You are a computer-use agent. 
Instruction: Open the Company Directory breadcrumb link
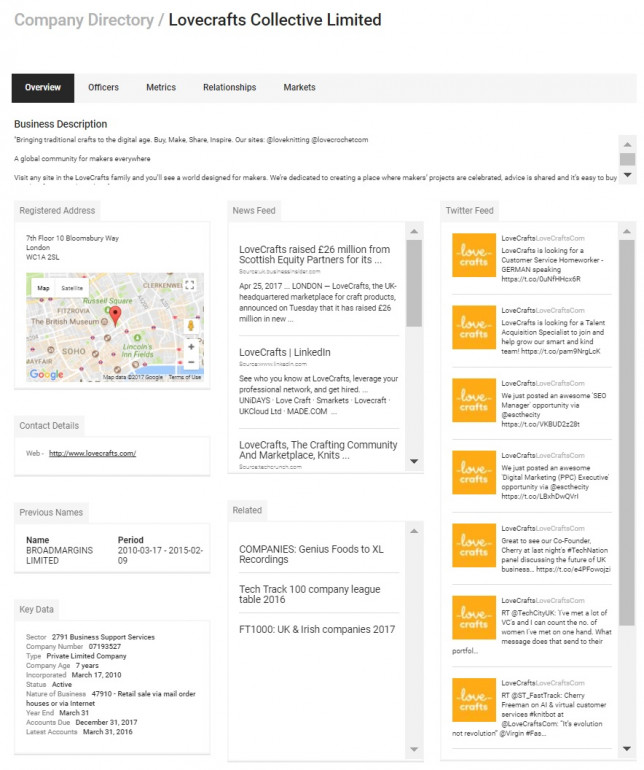(84, 20)
